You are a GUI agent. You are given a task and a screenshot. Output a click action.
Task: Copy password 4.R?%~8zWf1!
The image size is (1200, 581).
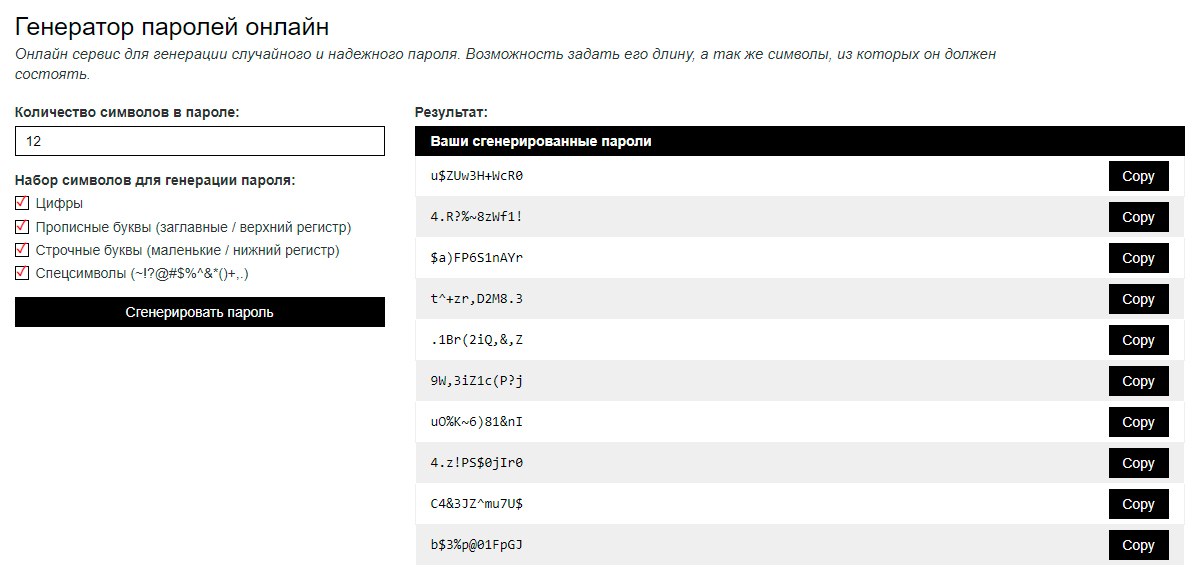(1138, 217)
